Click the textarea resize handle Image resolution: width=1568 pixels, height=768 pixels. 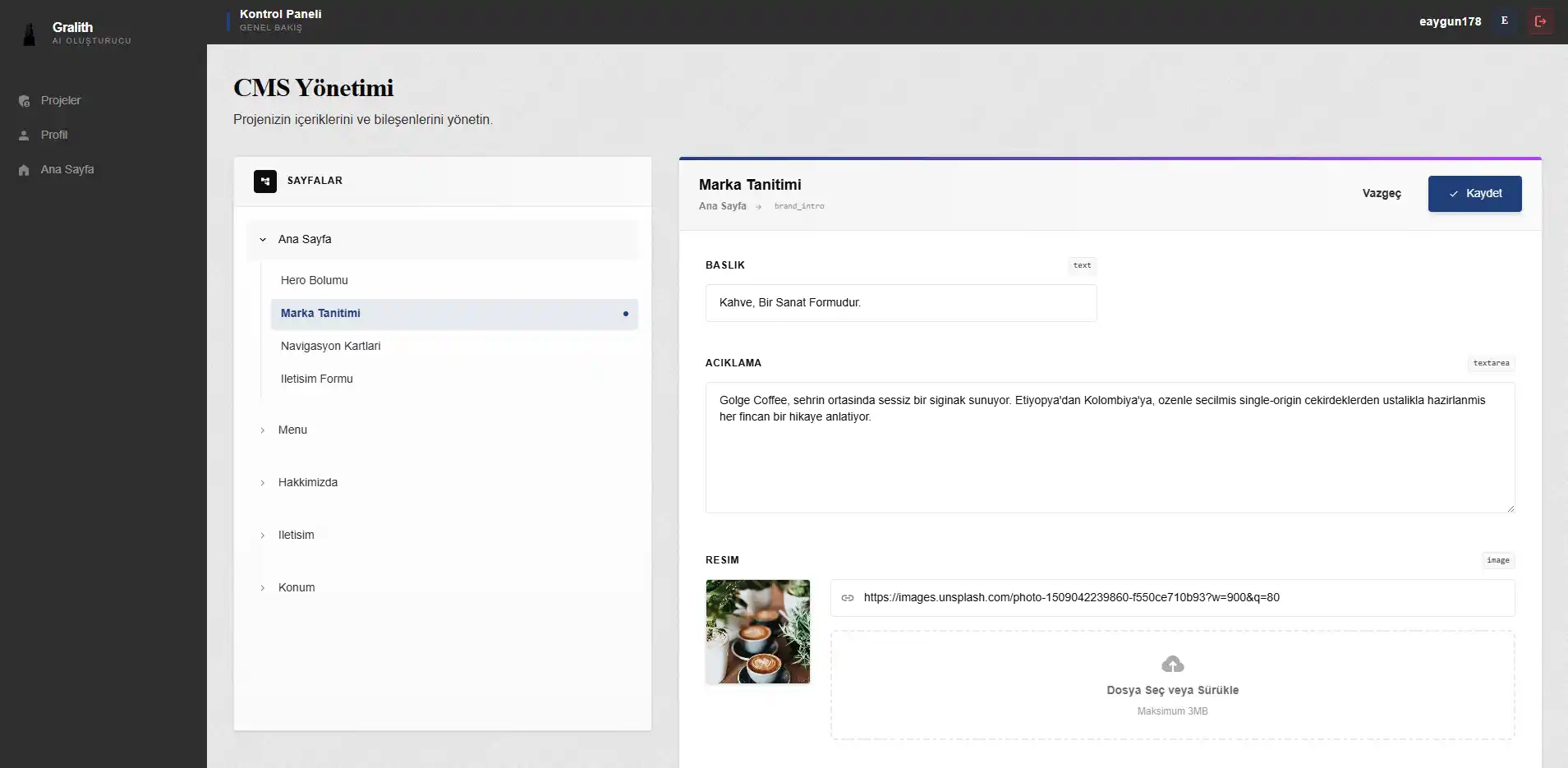[1510, 508]
